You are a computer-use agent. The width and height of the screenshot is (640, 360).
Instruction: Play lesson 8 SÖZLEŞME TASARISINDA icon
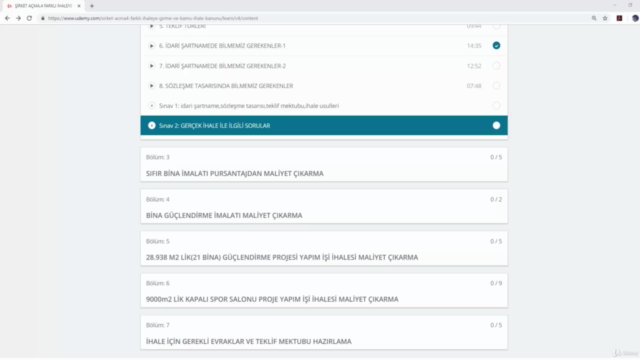coord(151,86)
